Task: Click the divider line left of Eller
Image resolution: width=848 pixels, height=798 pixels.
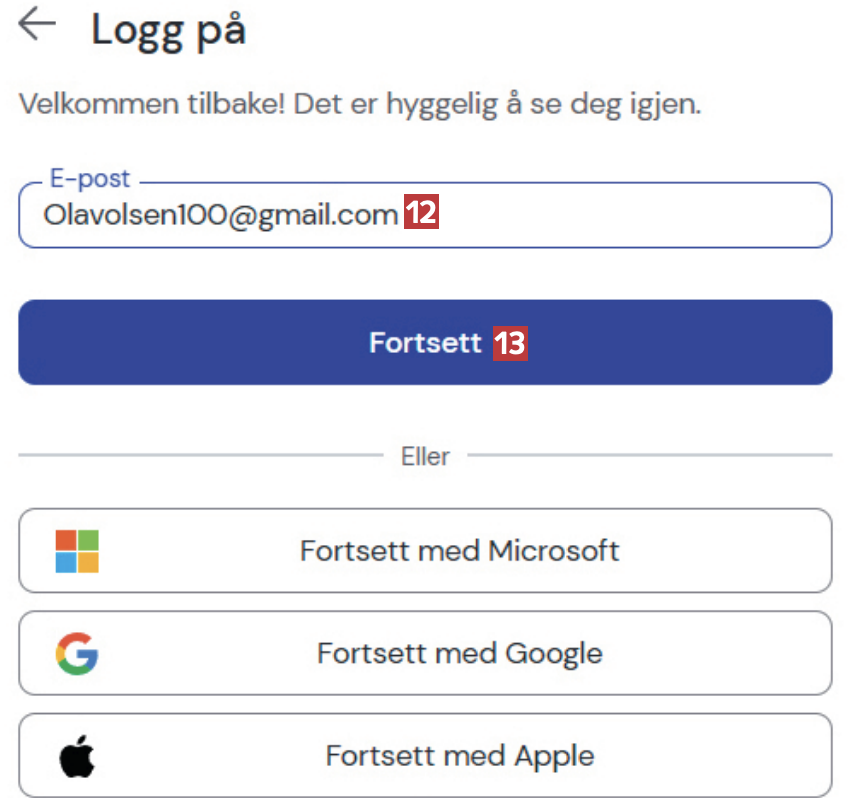Action: [200, 456]
